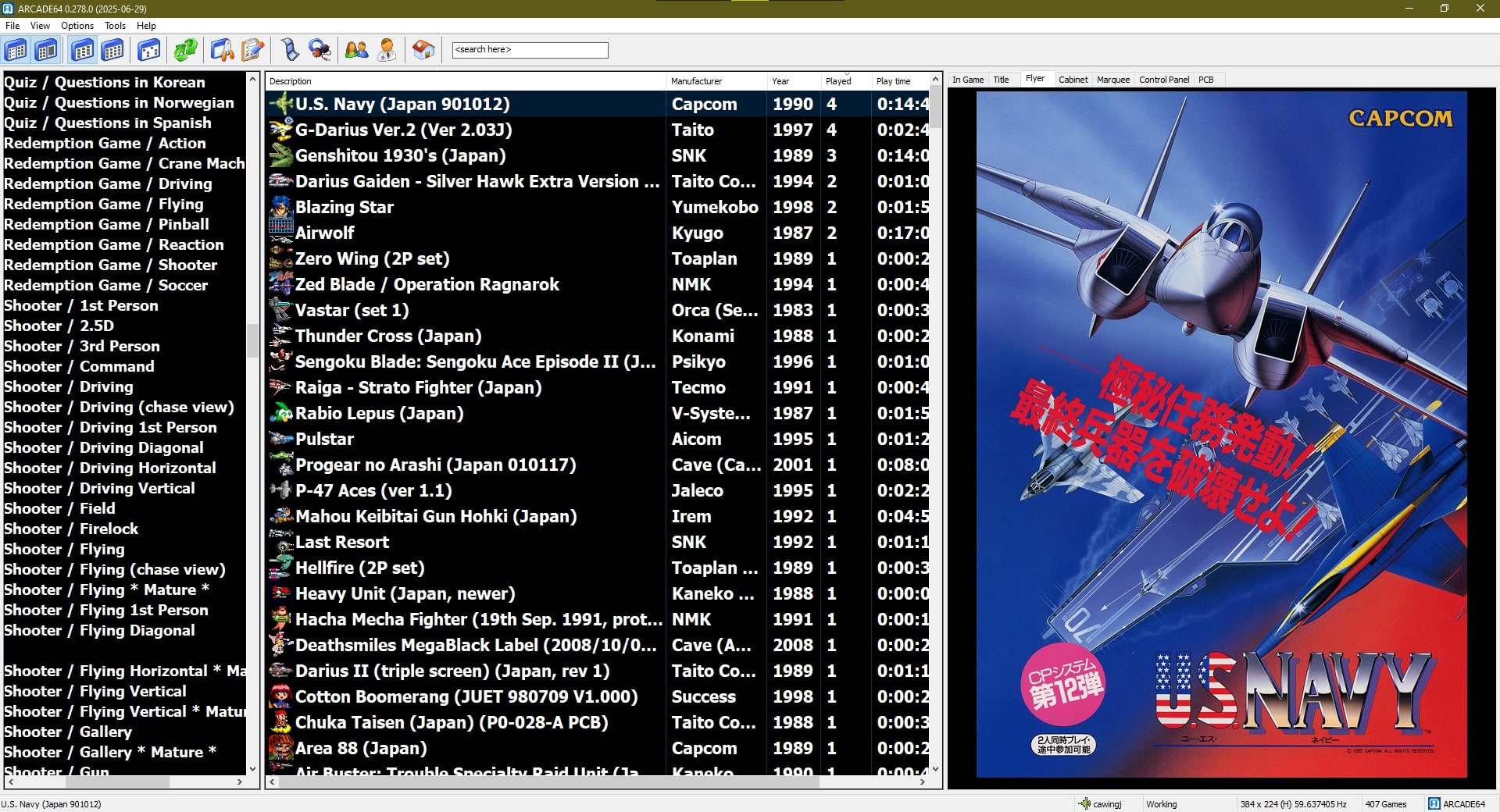1500x812 pixels.
Task: Select the Shooter / Flying Vertical folder
Action: click(95, 691)
